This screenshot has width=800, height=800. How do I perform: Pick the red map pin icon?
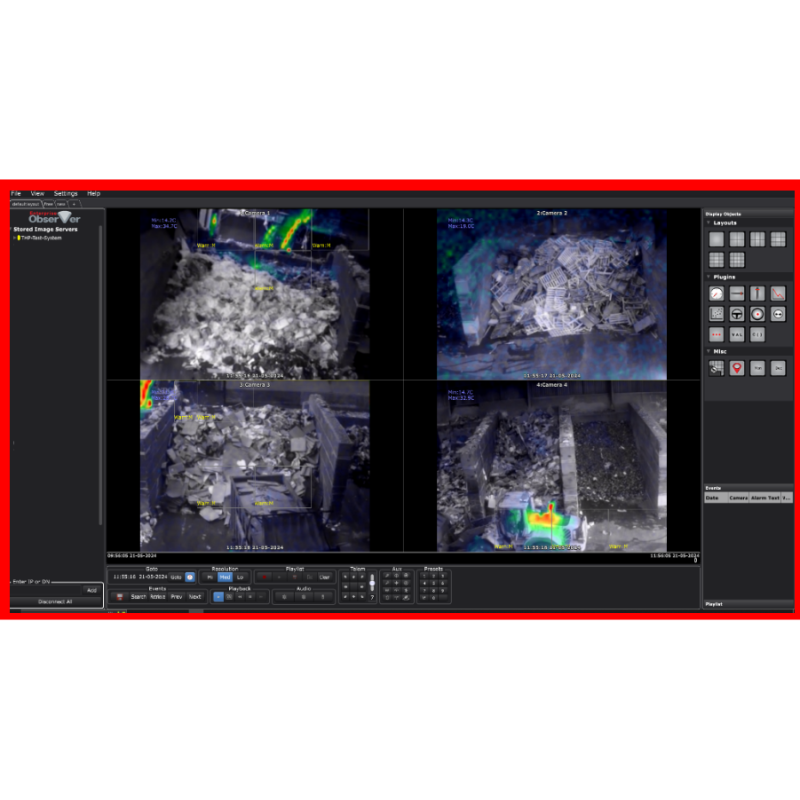click(737, 368)
